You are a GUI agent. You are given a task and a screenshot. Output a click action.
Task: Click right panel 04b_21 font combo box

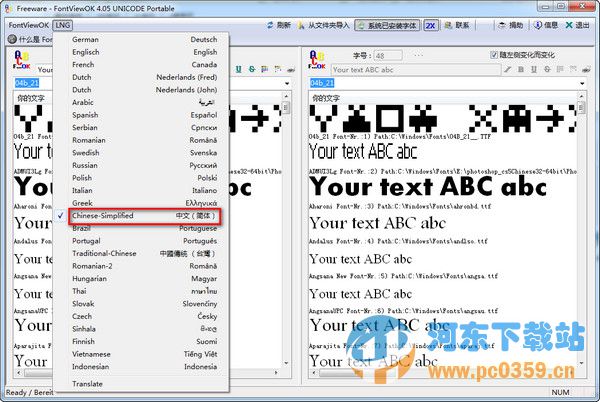tap(447, 83)
